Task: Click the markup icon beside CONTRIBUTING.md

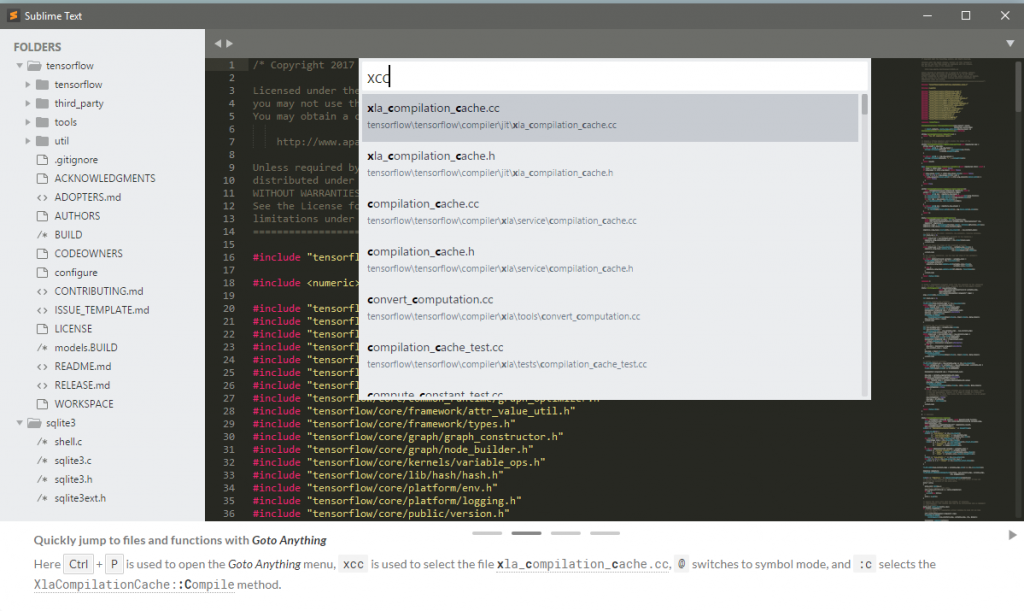Action: click(x=42, y=291)
